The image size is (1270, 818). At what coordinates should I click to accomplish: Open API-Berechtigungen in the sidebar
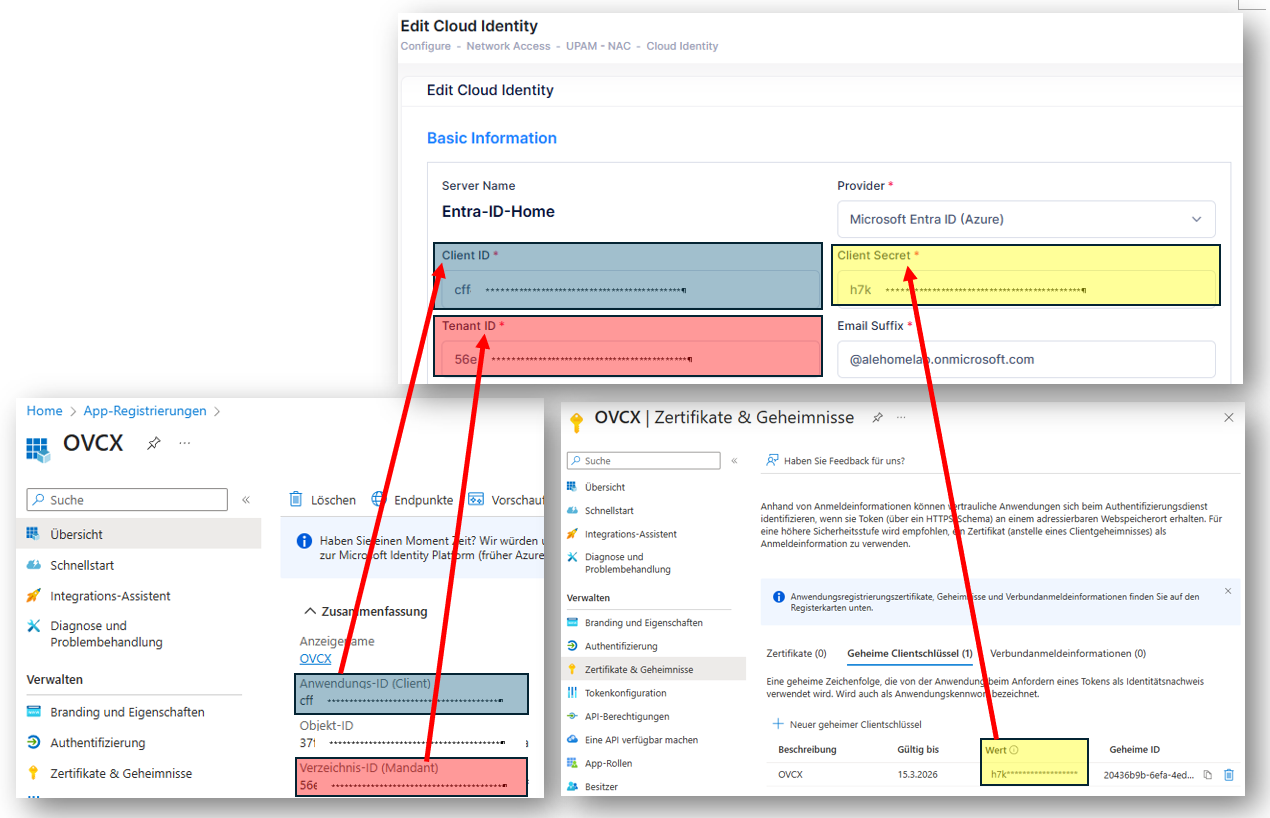point(627,716)
